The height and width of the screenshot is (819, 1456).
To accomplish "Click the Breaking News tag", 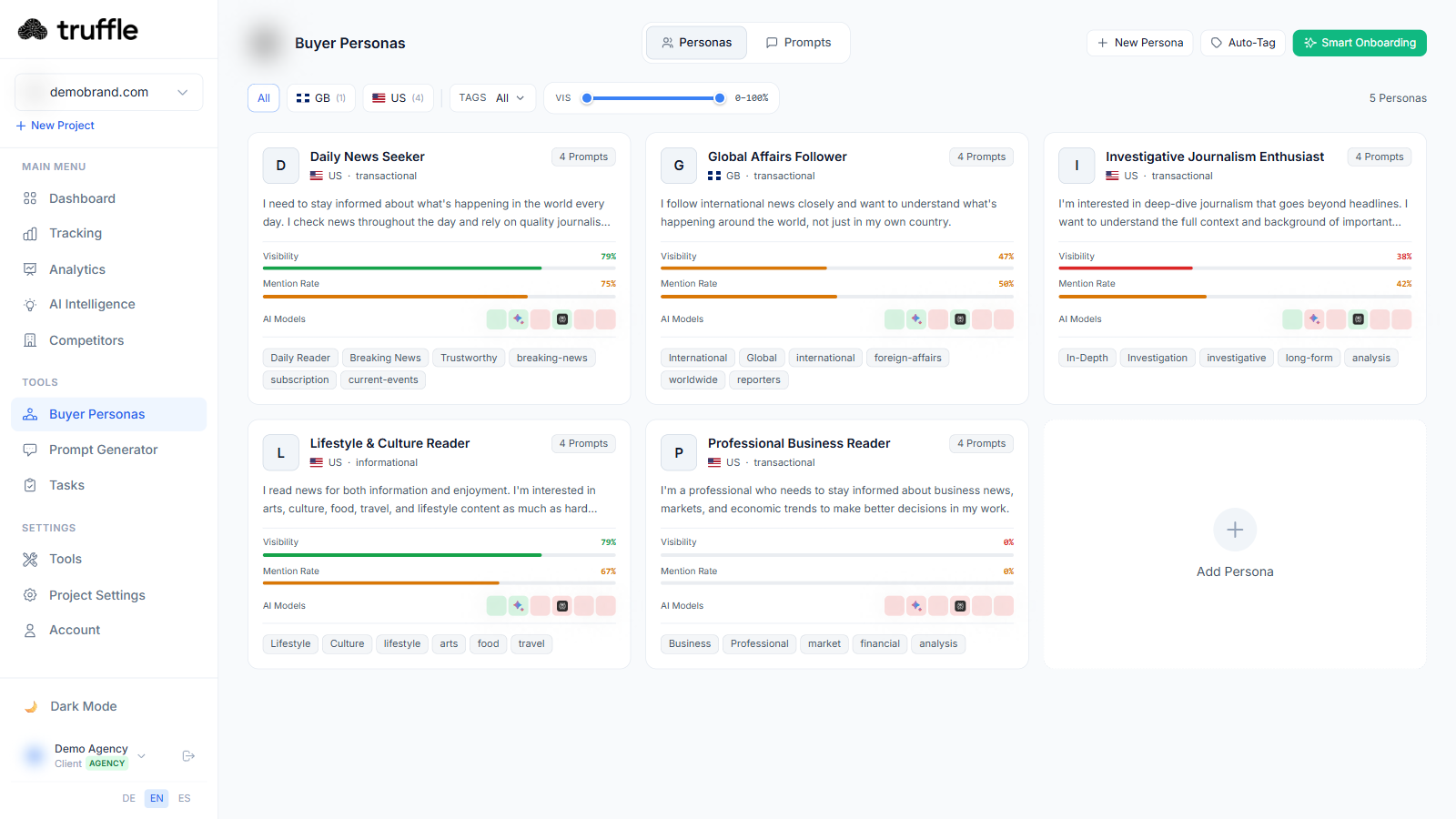I will coord(385,358).
